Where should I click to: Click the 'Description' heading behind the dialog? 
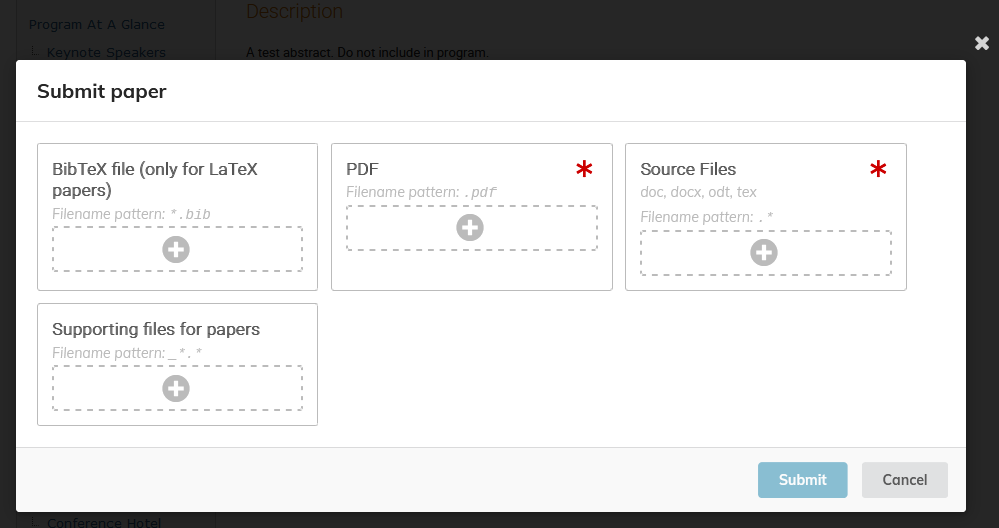(x=294, y=11)
